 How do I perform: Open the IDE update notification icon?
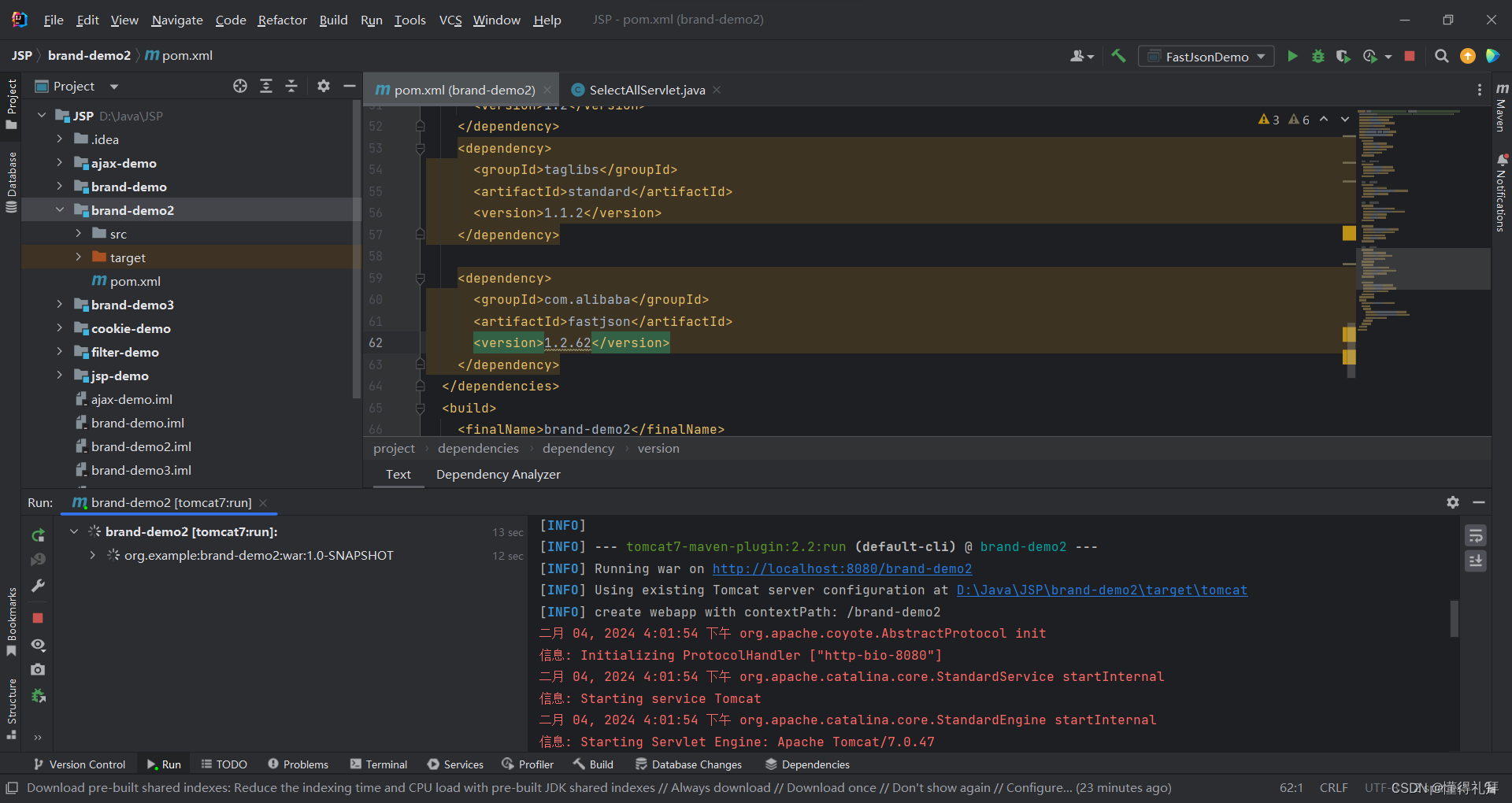tap(1468, 56)
